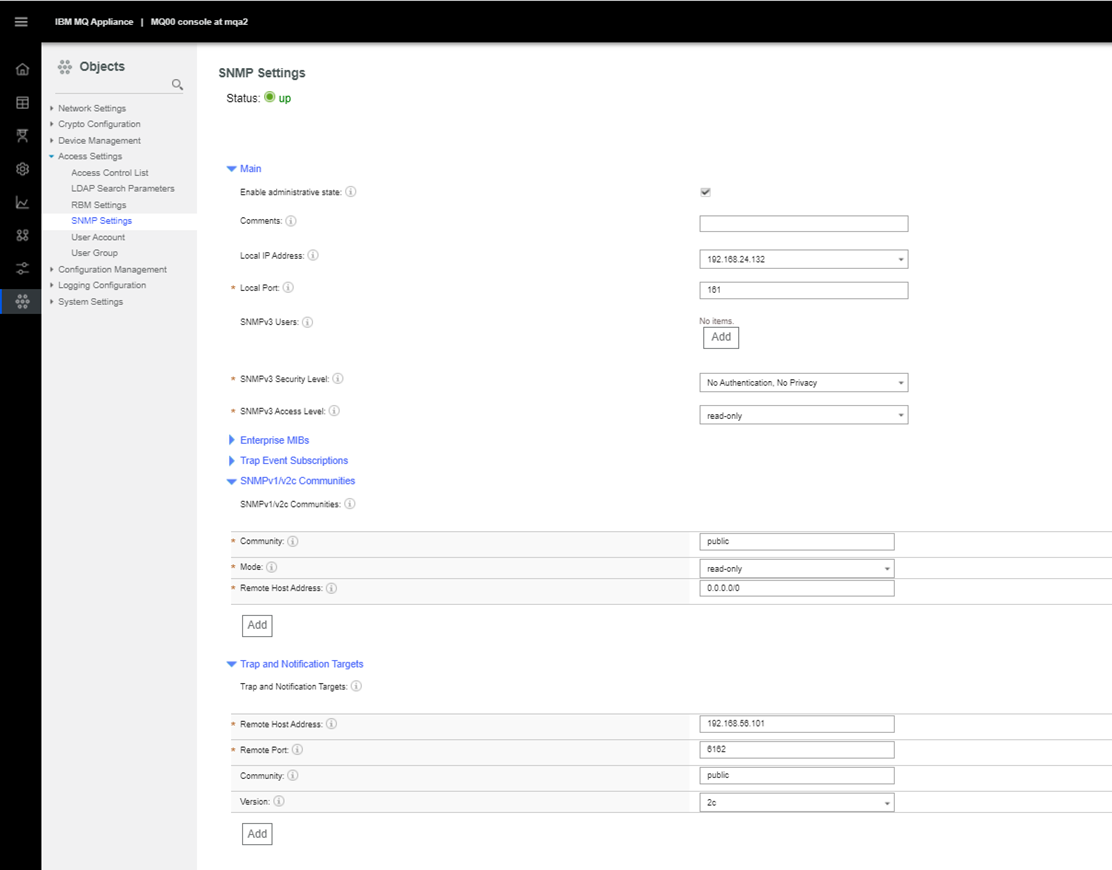The width and height of the screenshot is (1112, 870).
Task: Show info for Local IP Address
Action: tap(313, 255)
